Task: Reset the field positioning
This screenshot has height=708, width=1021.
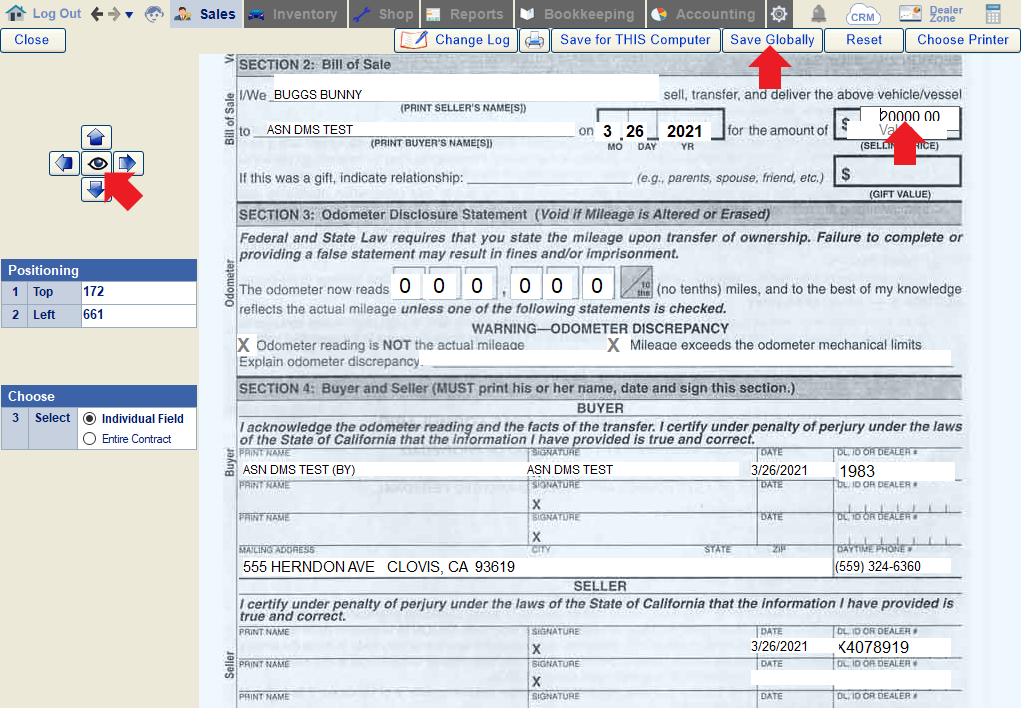Action: click(864, 40)
